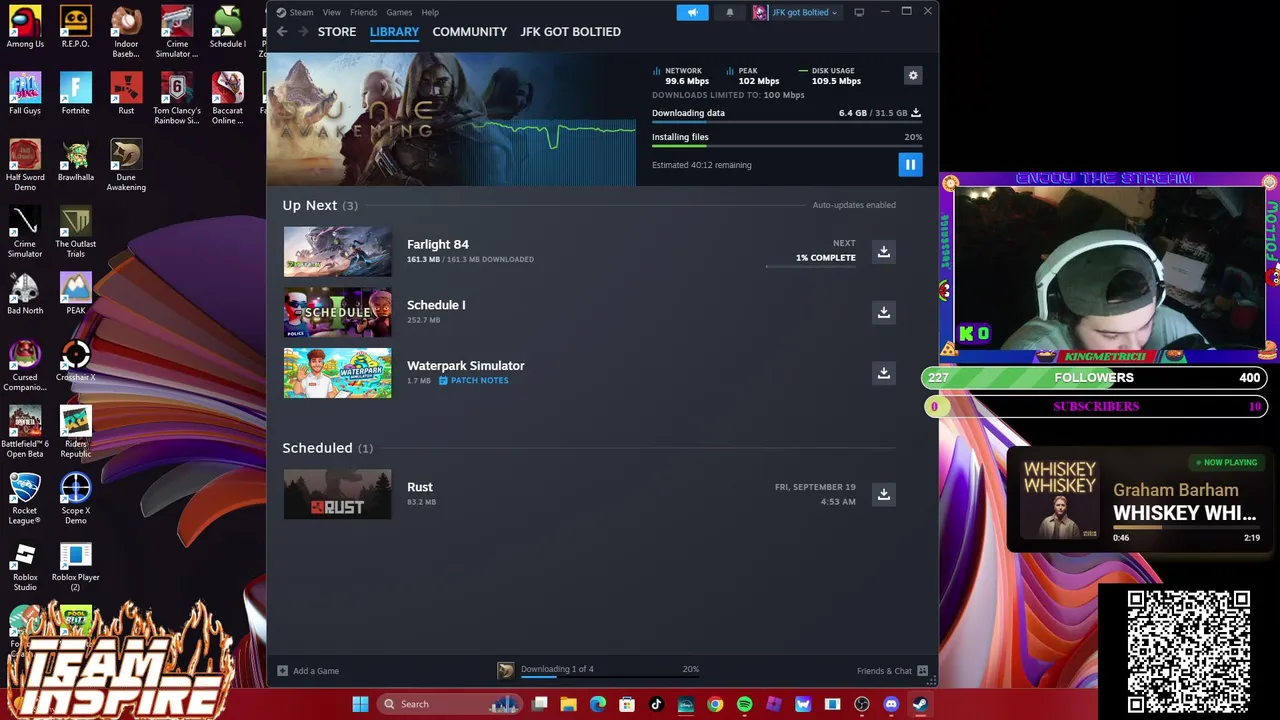Switch to the LIBRARY tab
The height and width of the screenshot is (720, 1280).
(x=394, y=32)
